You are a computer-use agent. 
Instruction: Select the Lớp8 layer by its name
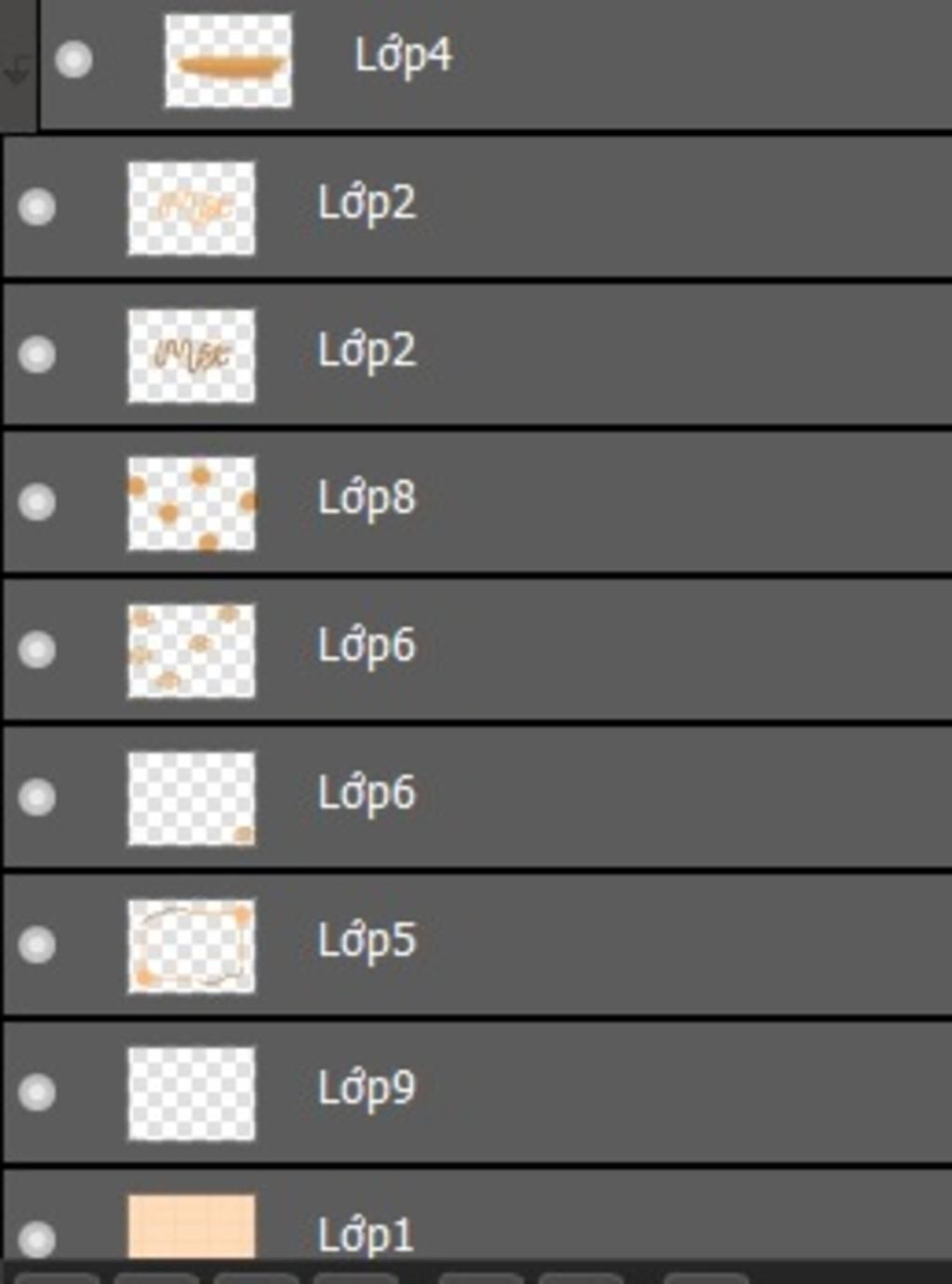click(367, 498)
